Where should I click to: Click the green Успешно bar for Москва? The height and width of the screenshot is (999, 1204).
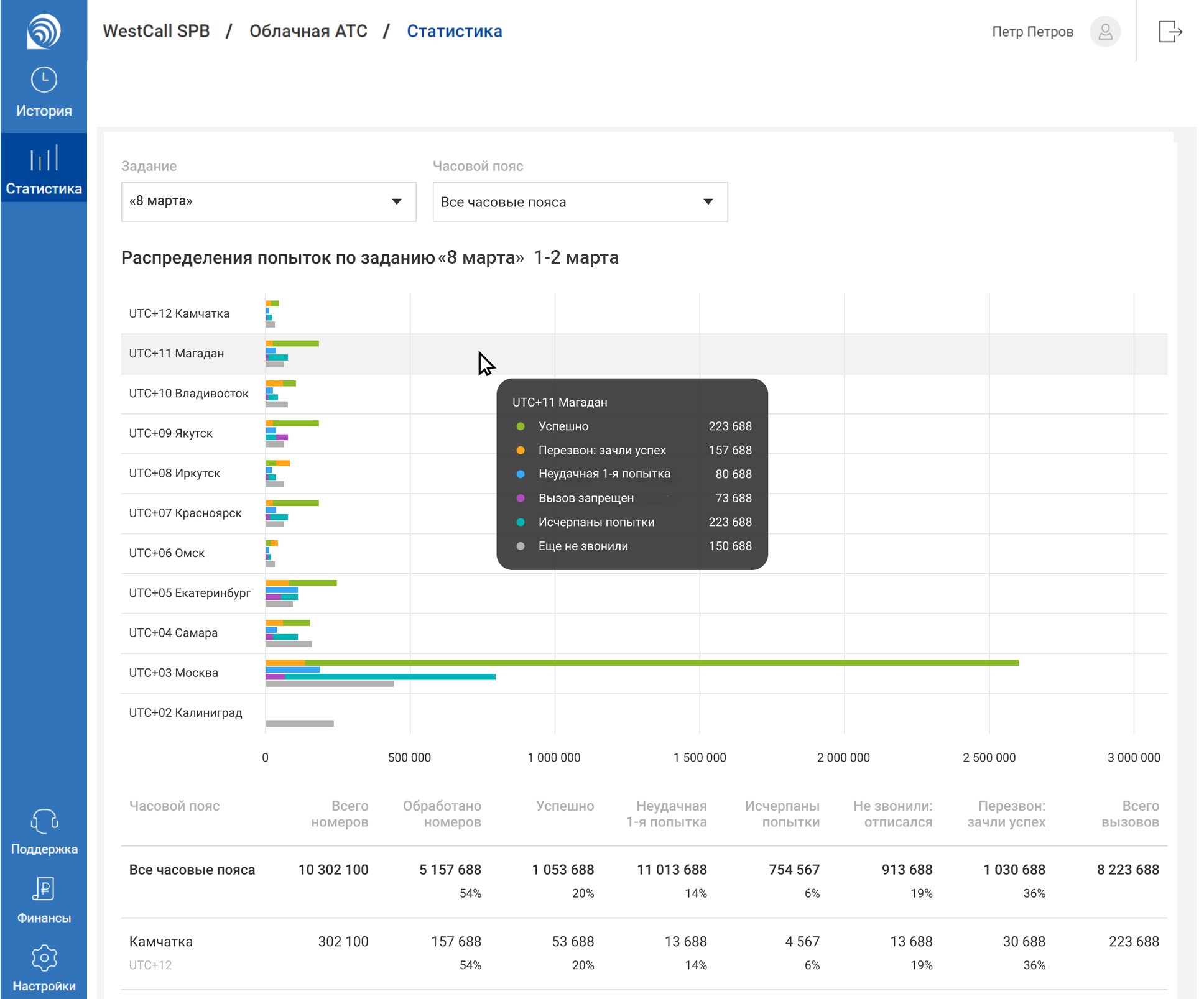(x=662, y=663)
